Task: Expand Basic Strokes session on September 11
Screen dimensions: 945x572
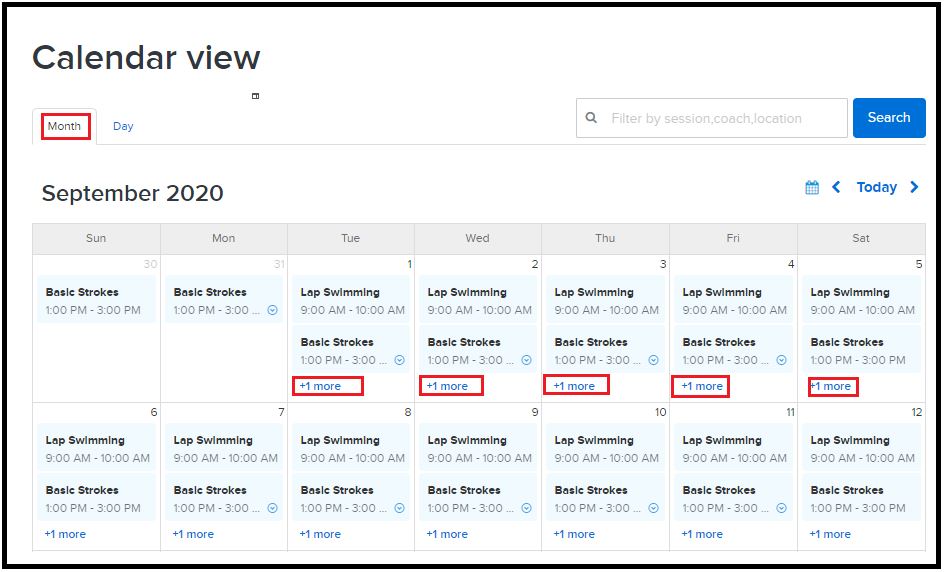Action: [x=782, y=508]
